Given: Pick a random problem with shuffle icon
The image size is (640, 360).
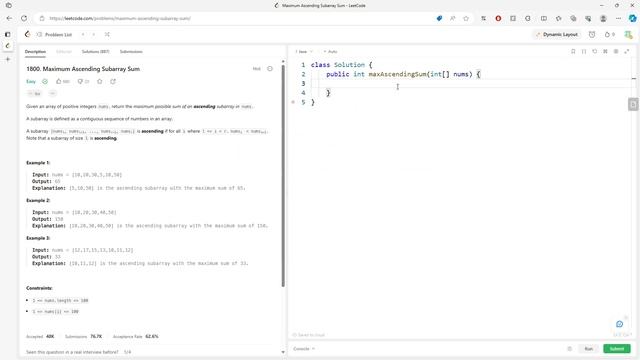Looking at the screenshot, I should point(107,35).
